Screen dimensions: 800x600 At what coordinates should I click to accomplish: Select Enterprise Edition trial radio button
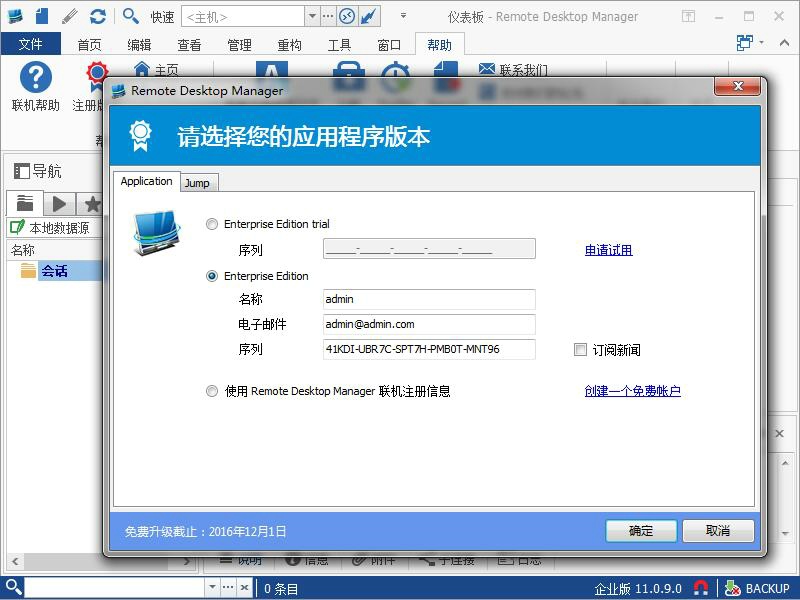(x=212, y=224)
